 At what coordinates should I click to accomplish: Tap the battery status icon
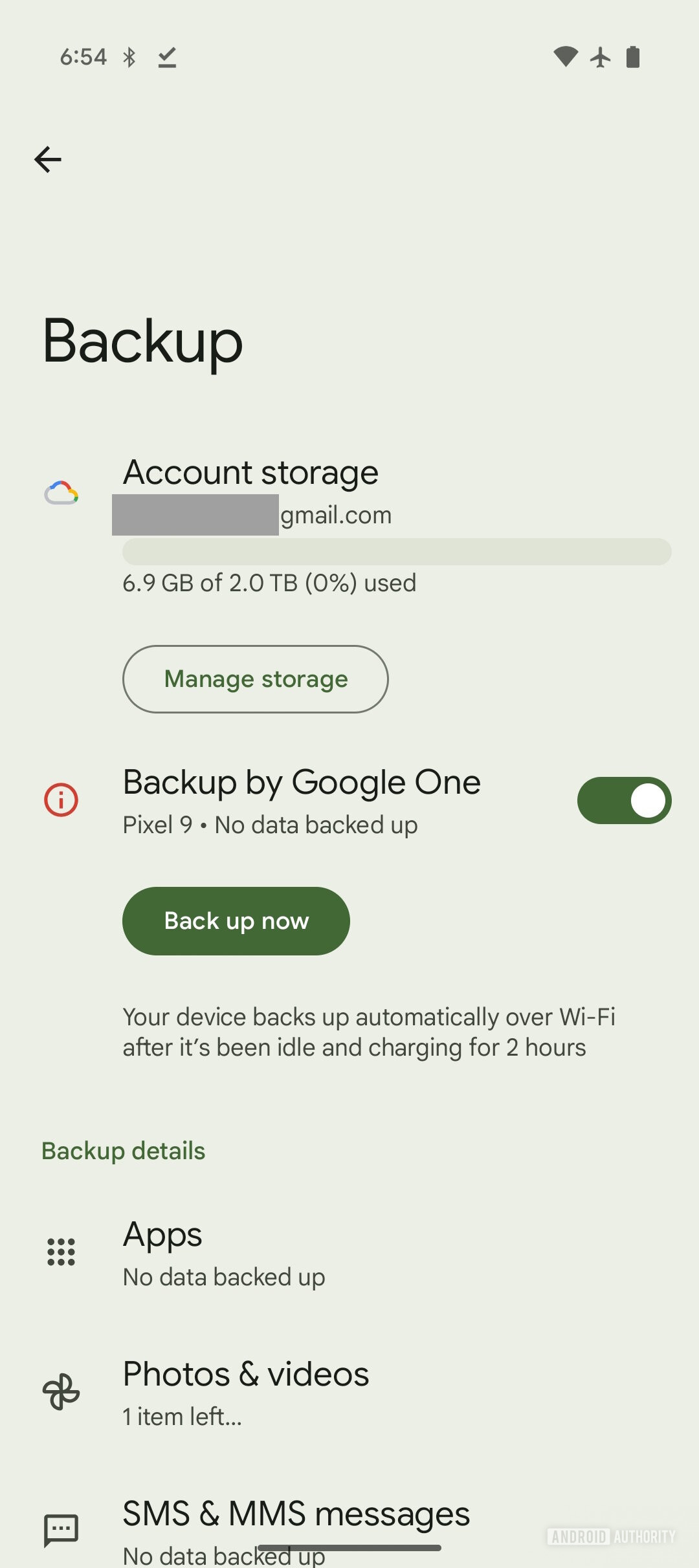point(633,57)
